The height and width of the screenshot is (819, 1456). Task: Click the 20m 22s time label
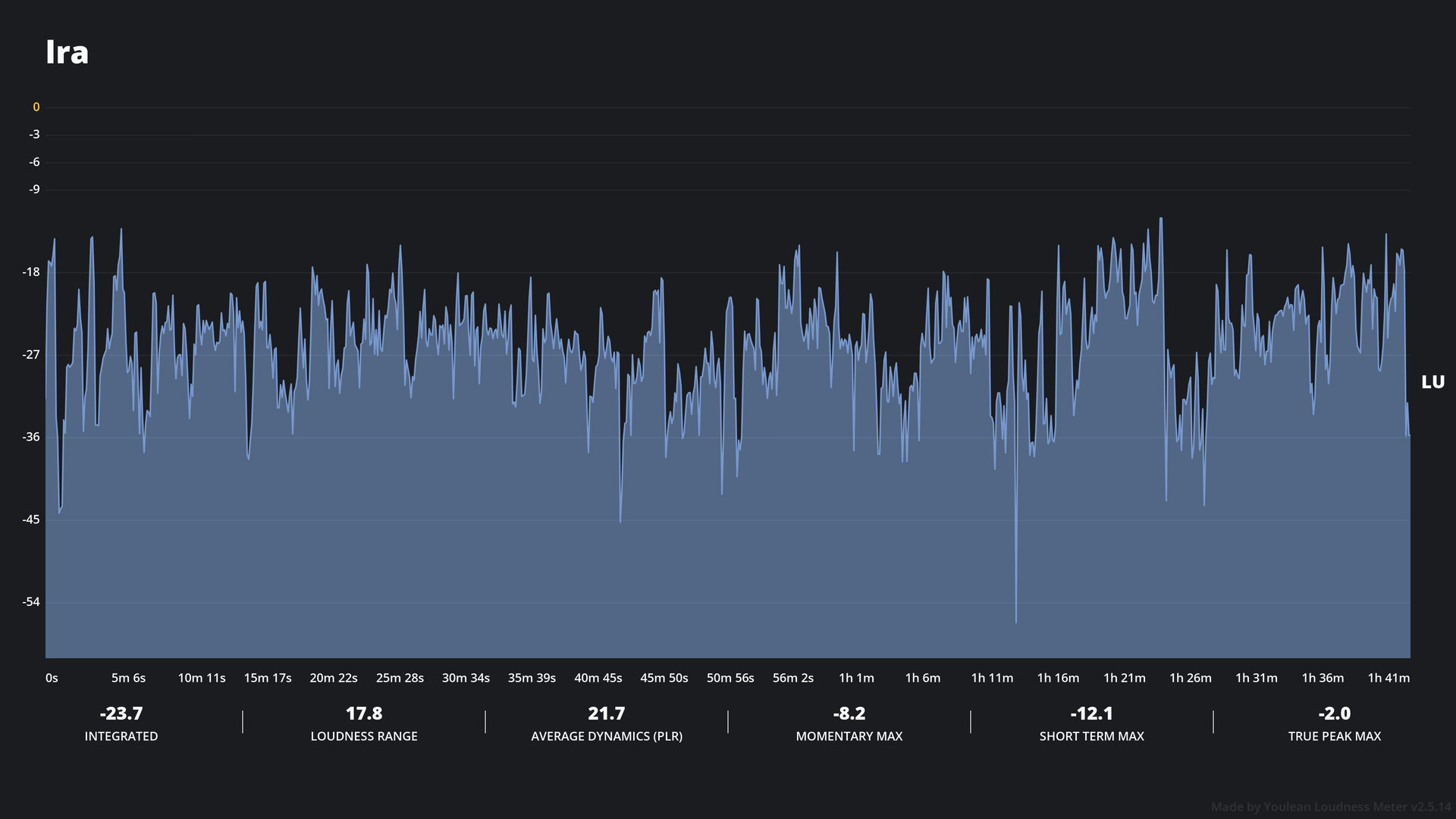point(334,678)
